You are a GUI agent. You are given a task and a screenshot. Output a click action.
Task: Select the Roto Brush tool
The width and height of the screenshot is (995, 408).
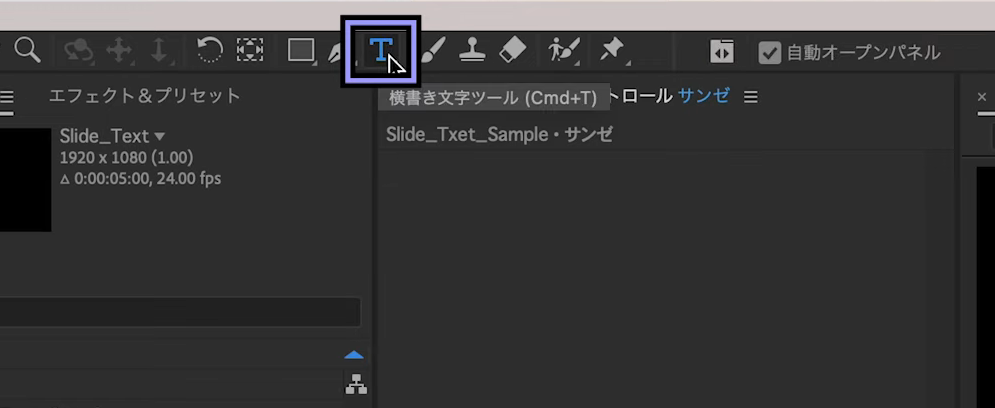564,50
